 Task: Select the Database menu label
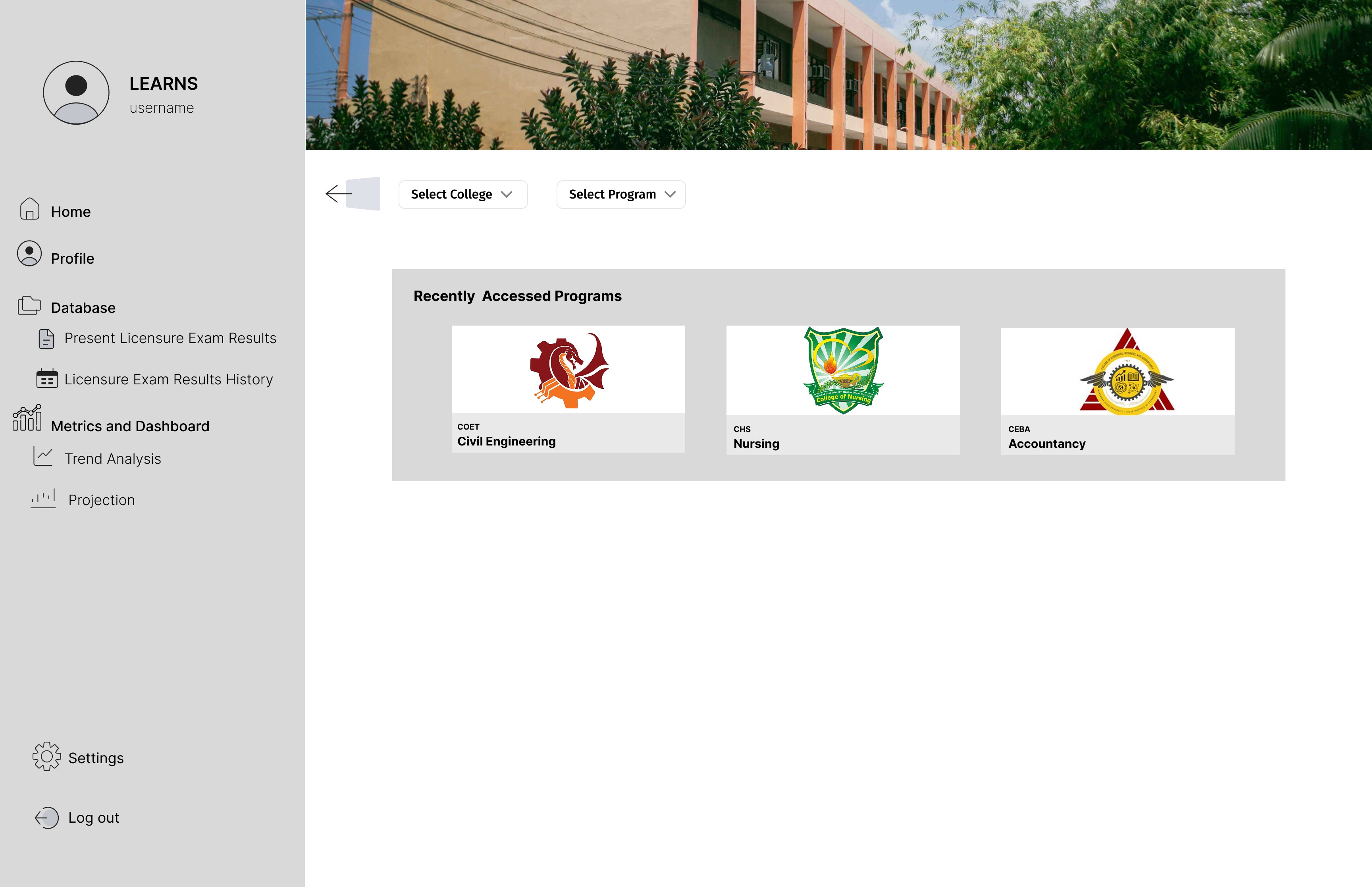point(83,308)
